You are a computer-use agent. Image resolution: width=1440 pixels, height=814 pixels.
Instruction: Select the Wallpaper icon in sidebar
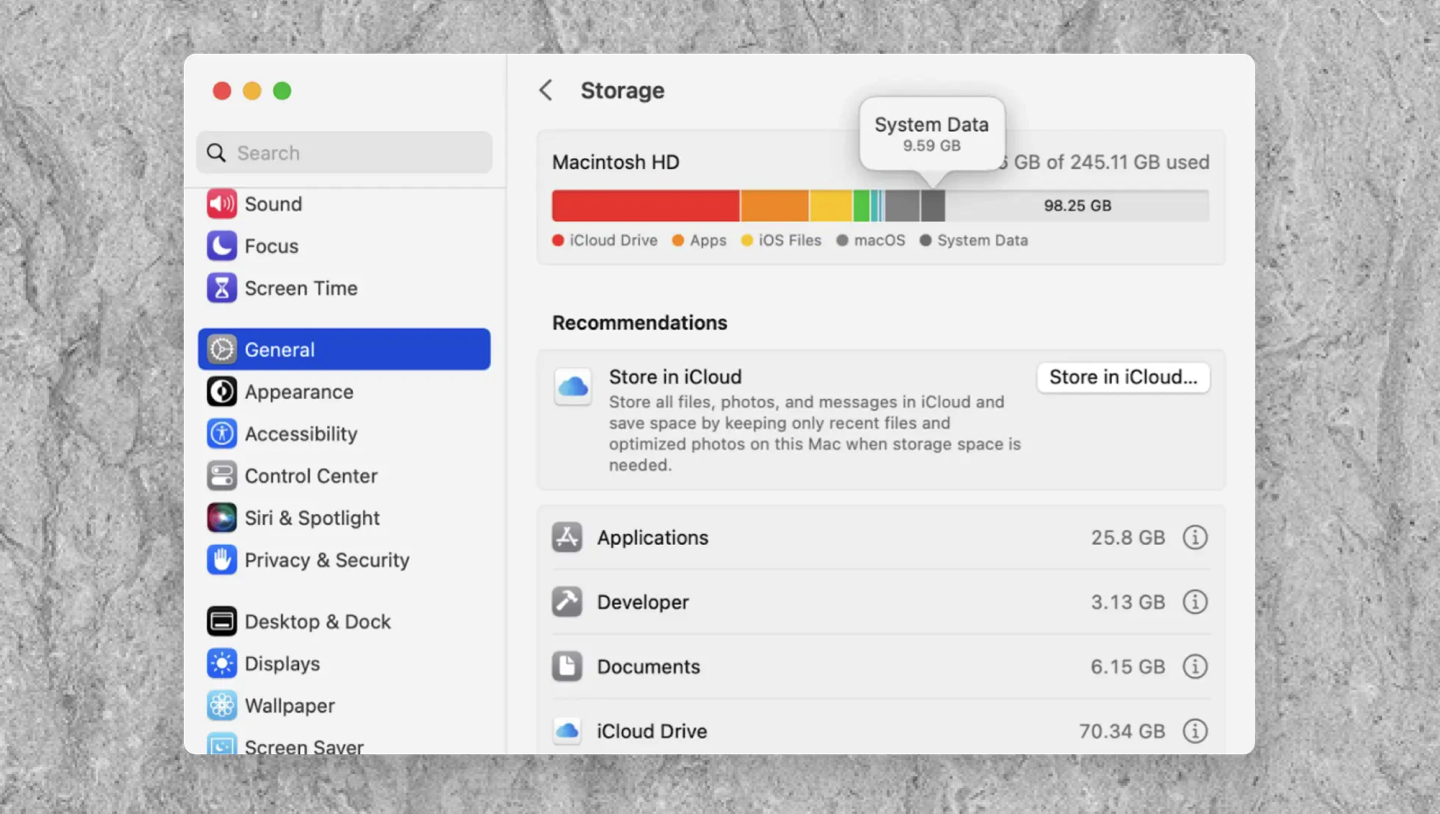point(220,705)
